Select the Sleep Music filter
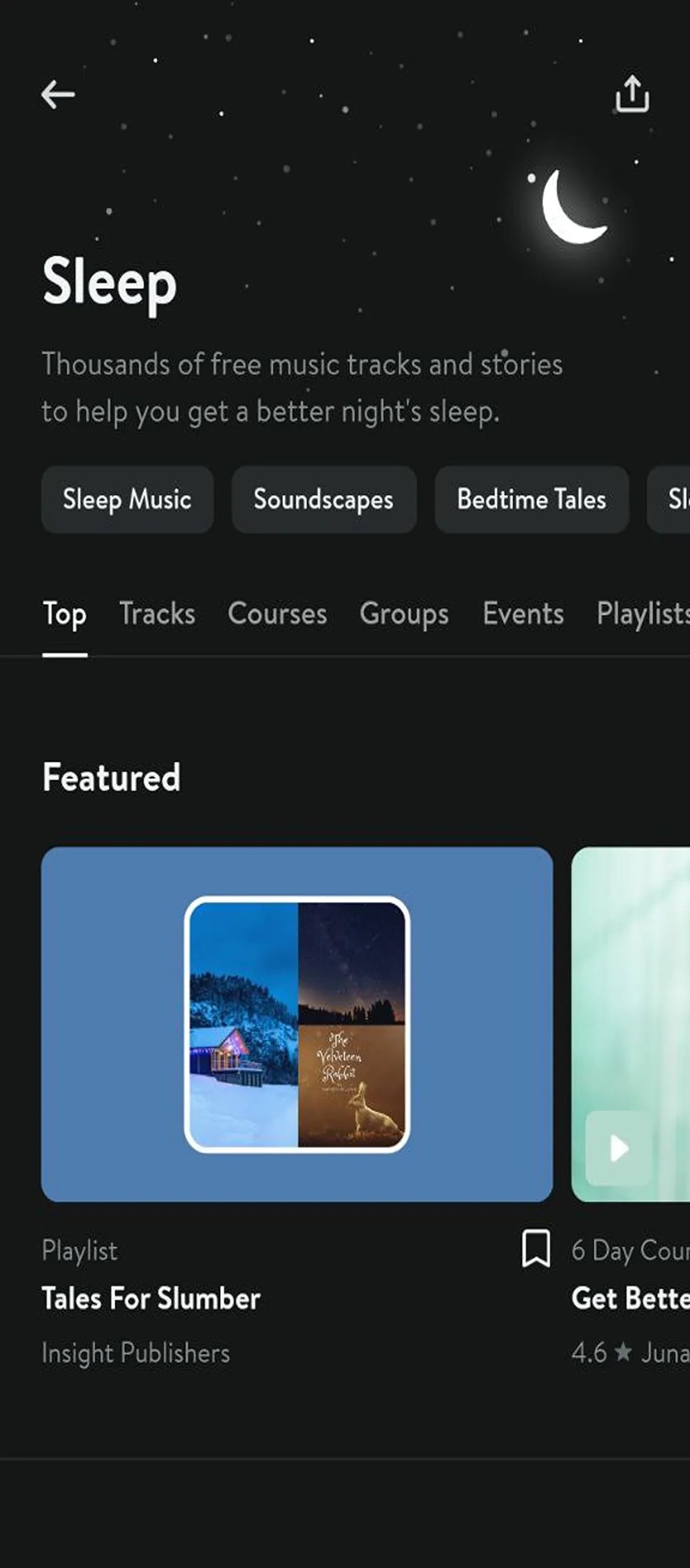690x1568 pixels. pyautogui.click(x=127, y=500)
